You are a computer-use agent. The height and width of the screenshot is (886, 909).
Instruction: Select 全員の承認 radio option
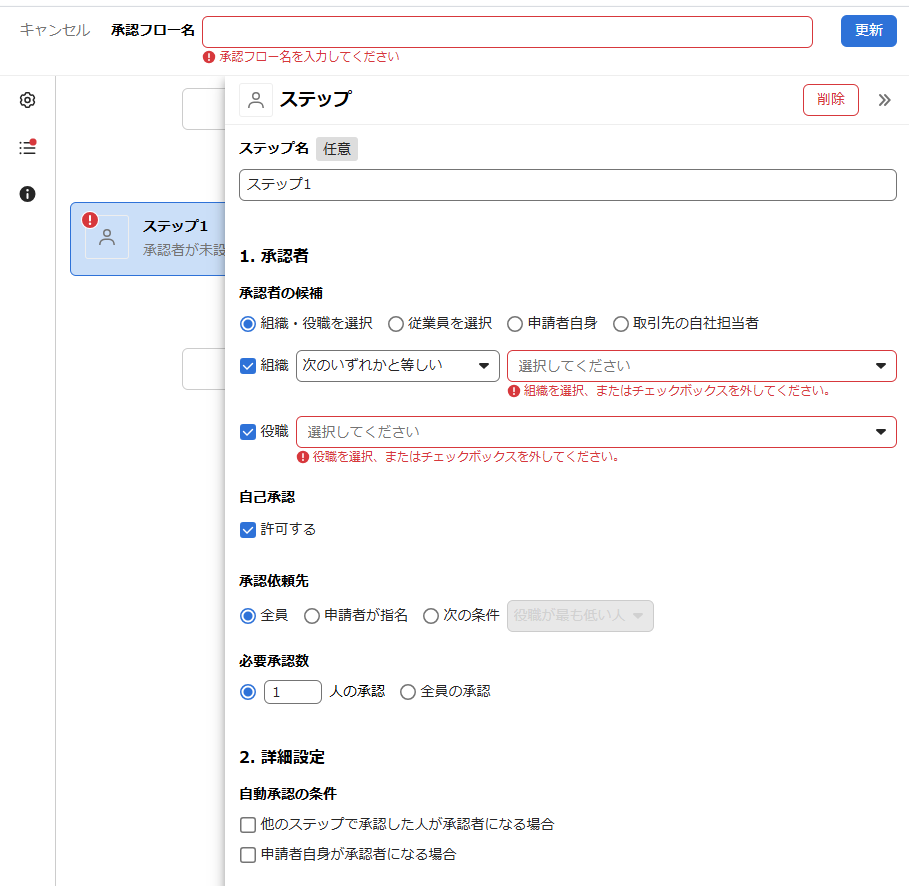coord(408,692)
